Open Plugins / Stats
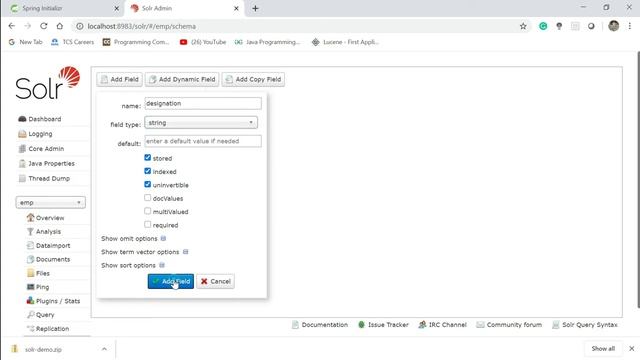 tap(53, 301)
